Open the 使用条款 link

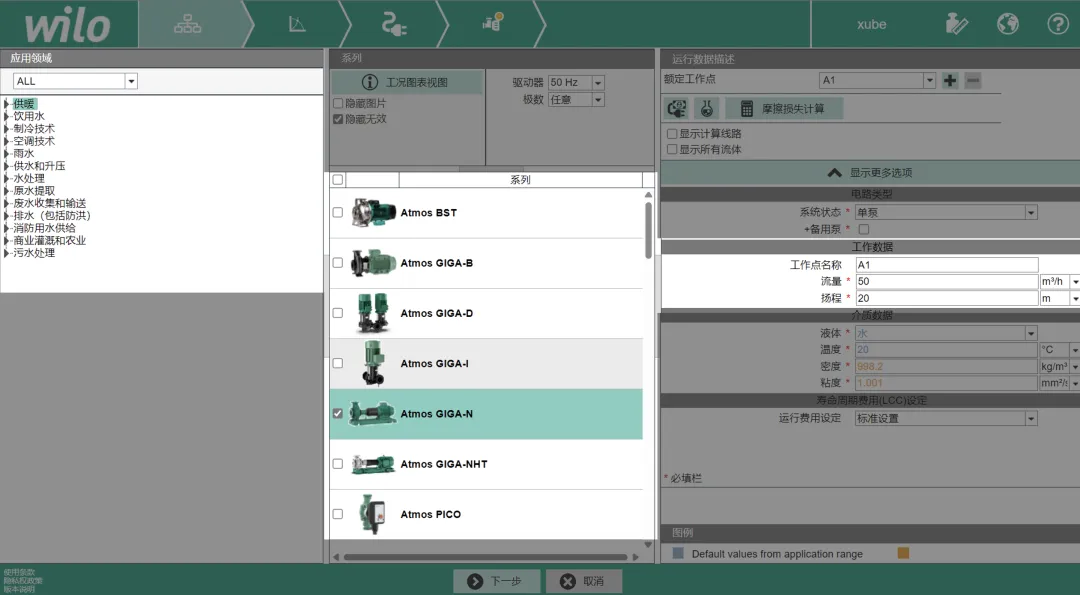click(x=19, y=572)
